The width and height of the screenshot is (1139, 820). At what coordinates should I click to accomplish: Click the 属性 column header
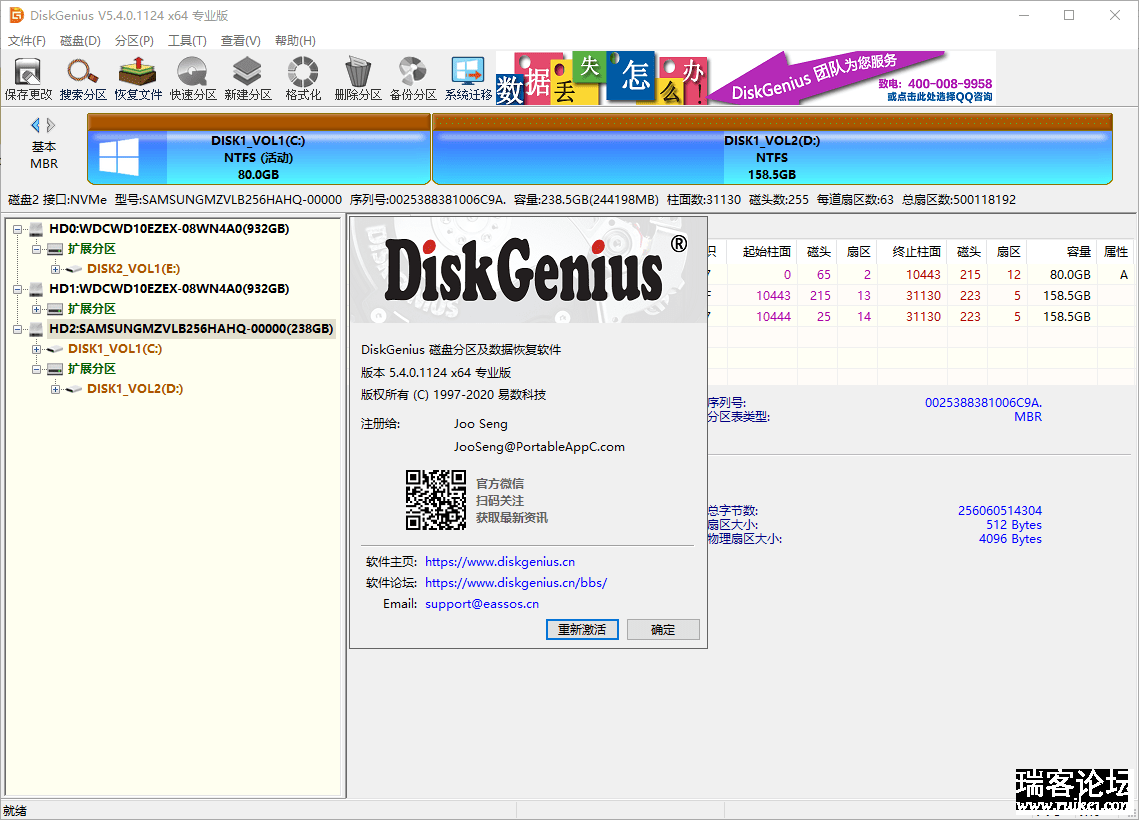click(1116, 251)
